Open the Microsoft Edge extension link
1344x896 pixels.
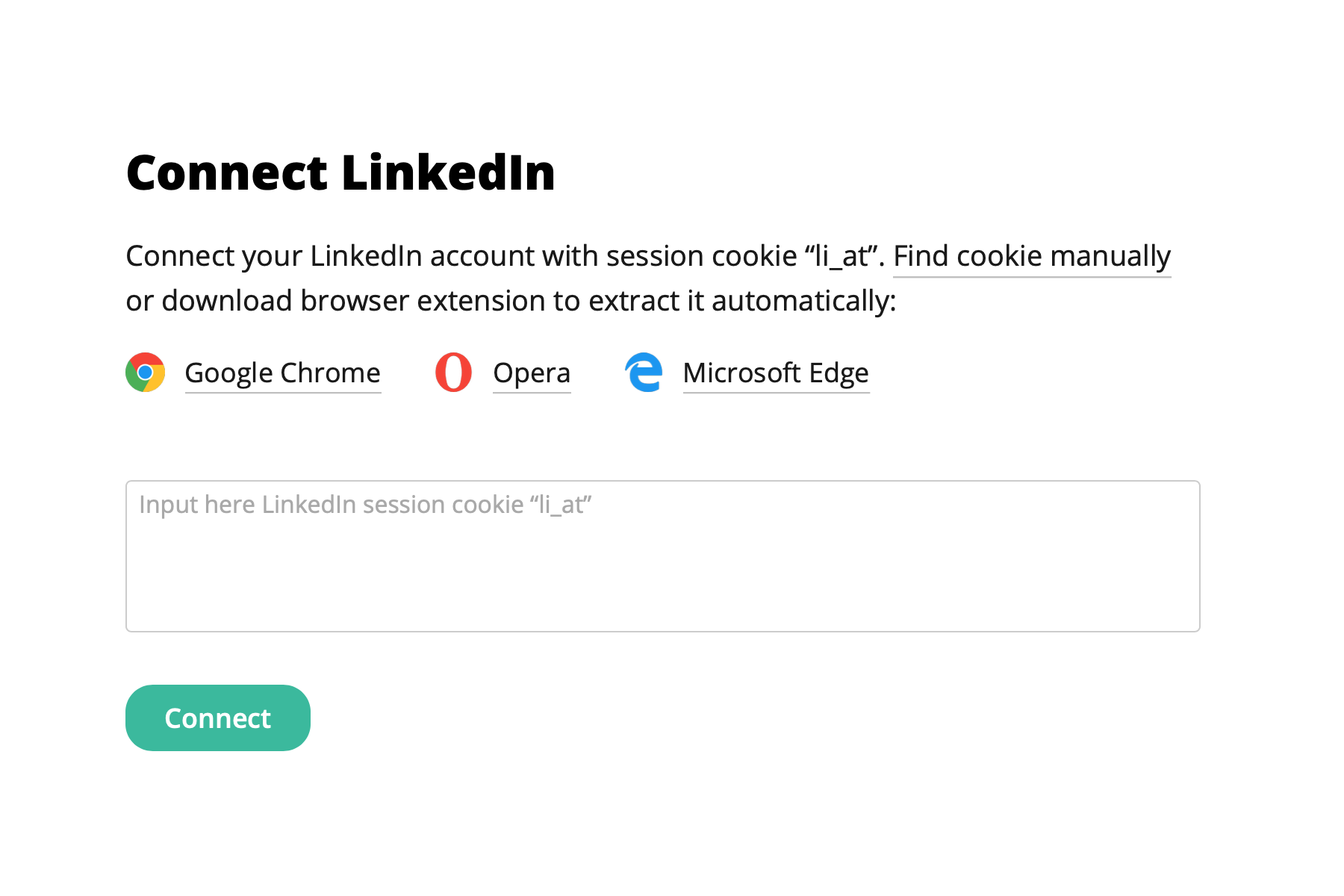[x=776, y=373]
